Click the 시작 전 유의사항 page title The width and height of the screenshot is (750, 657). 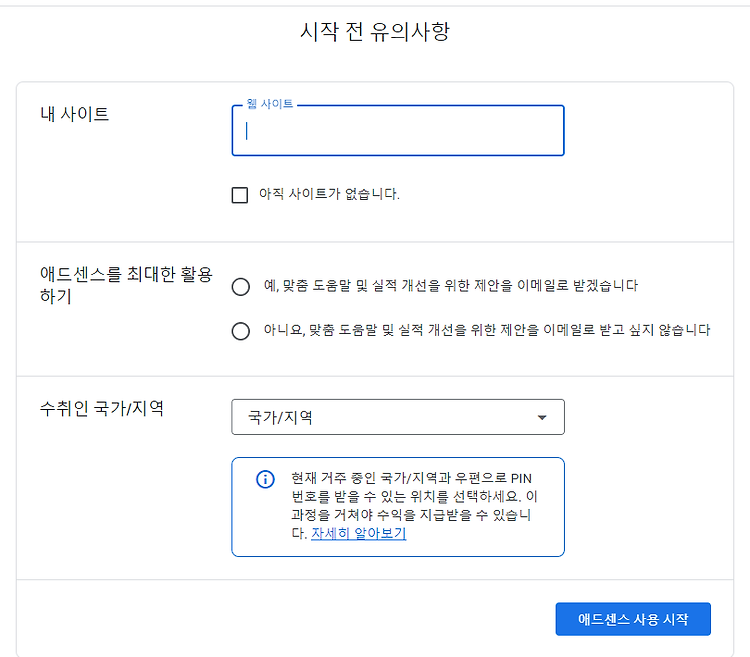(x=375, y=32)
